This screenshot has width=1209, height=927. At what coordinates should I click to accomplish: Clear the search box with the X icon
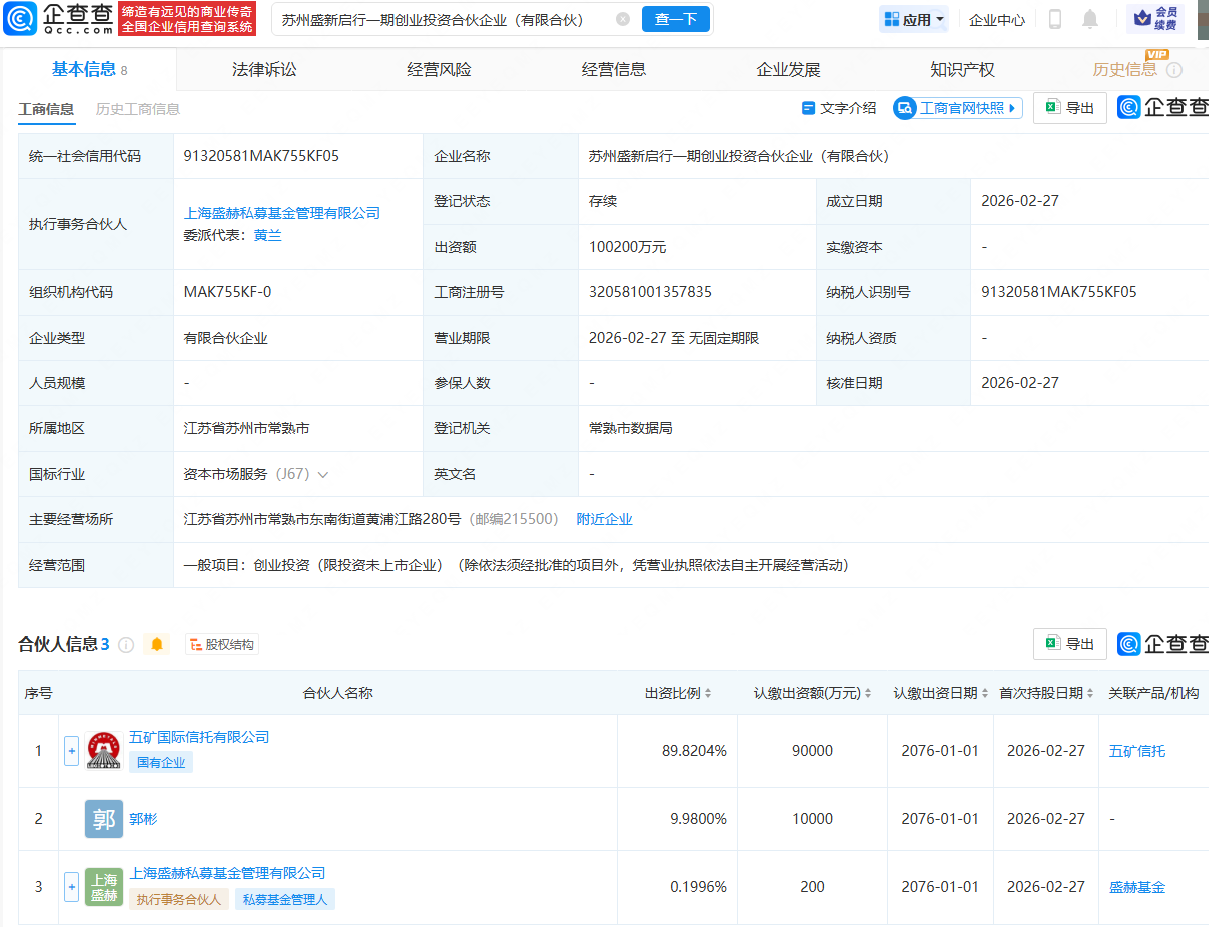[623, 19]
